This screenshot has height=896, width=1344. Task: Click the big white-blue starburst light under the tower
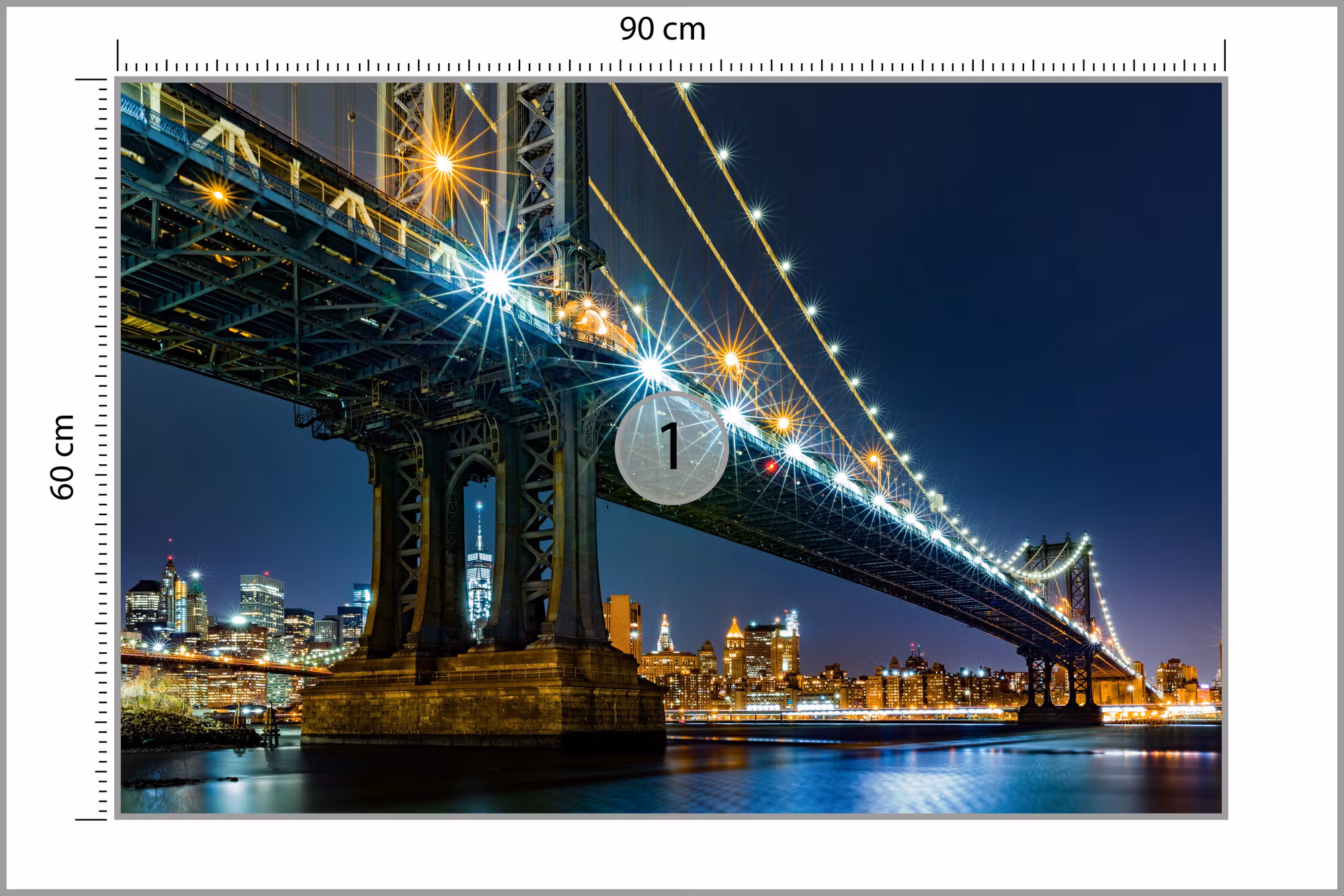point(496,281)
